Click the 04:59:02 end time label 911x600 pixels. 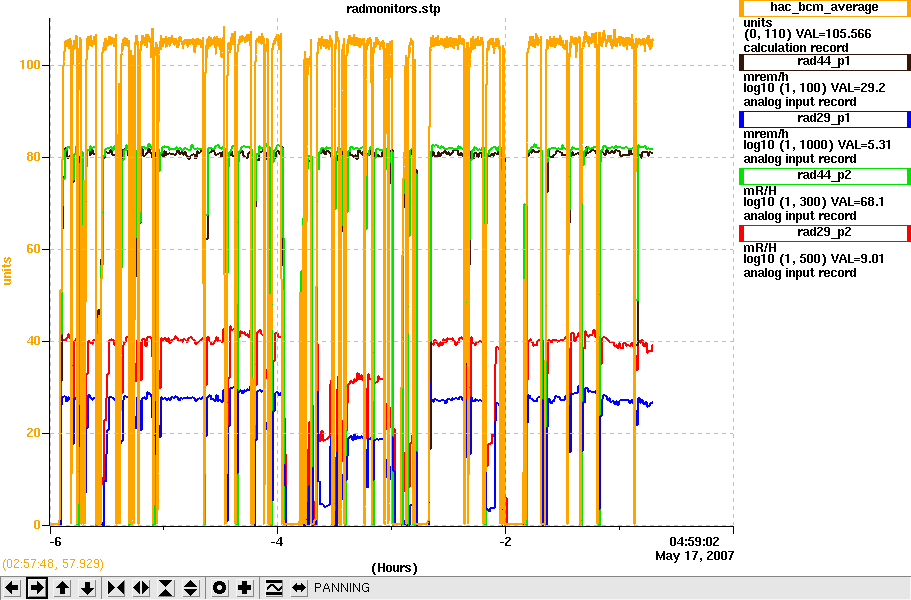[694, 542]
